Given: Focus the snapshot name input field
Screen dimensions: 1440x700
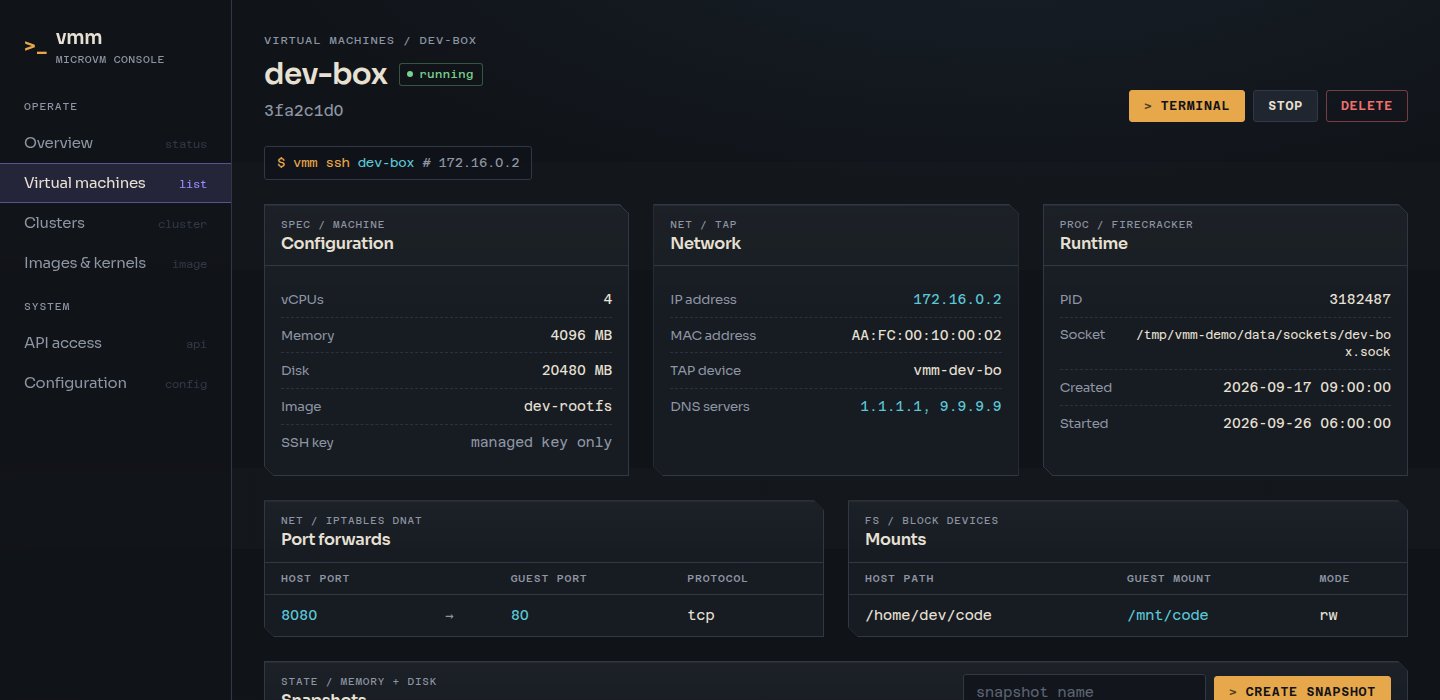Looking at the screenshot, I should coord(1084,690).
